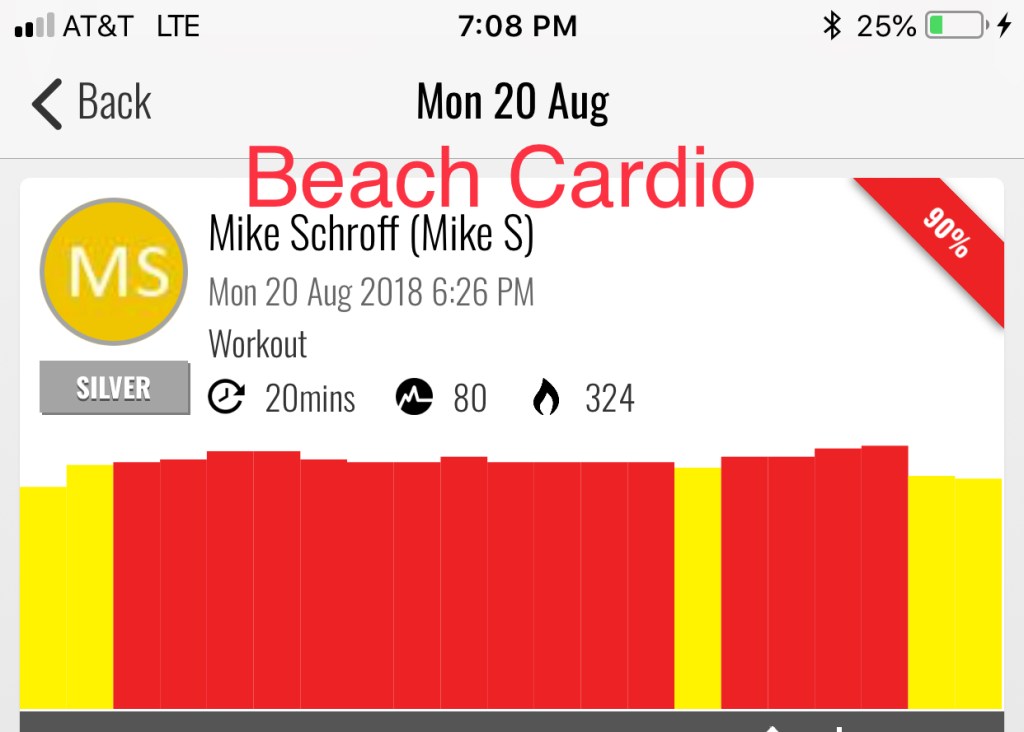Viewport: 1024px width, 732px height.
Task: Tap the calories flame icon
Action: point(546,398)
